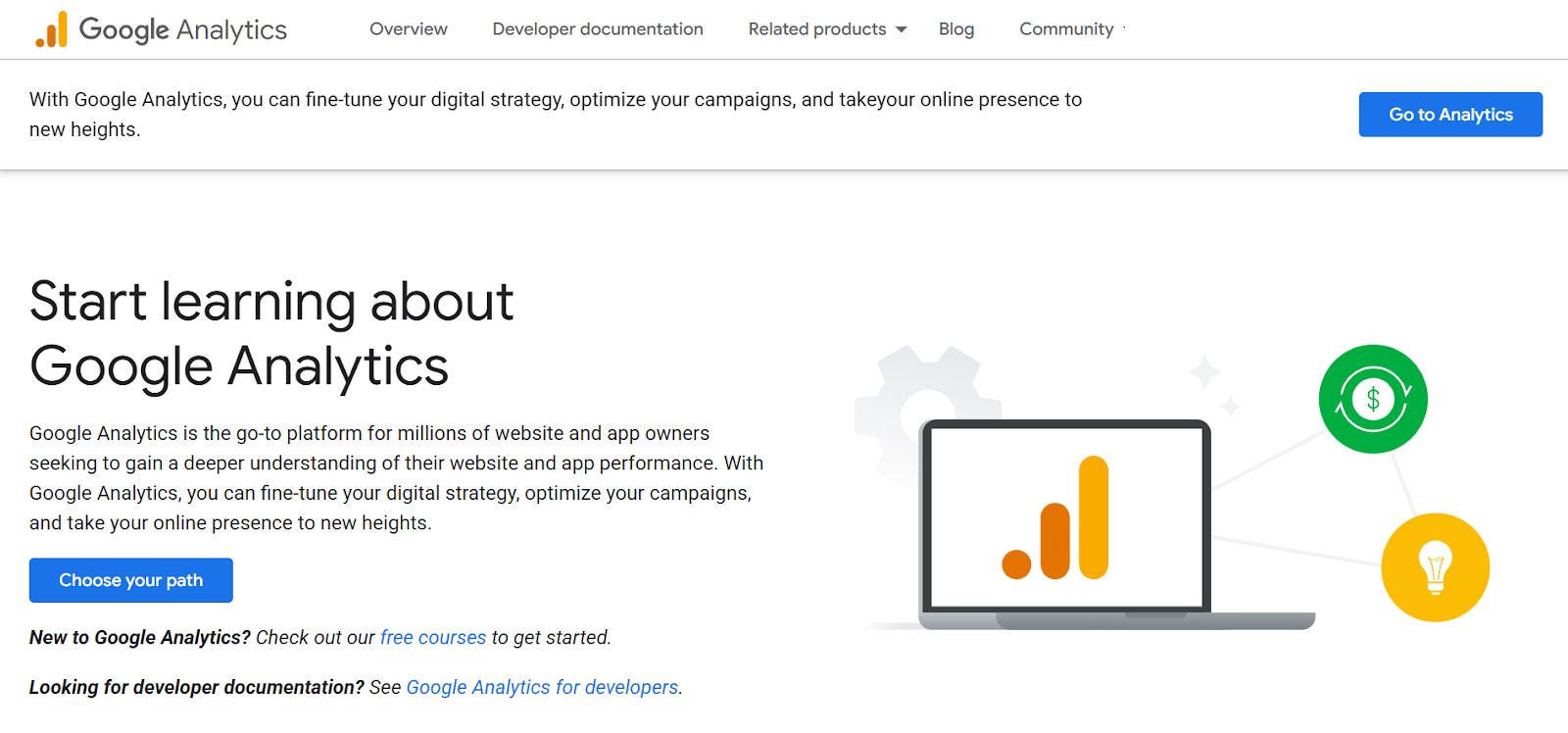
Task: Click the Google Analytics header wordmark
Action: click(x=183, y=30)
